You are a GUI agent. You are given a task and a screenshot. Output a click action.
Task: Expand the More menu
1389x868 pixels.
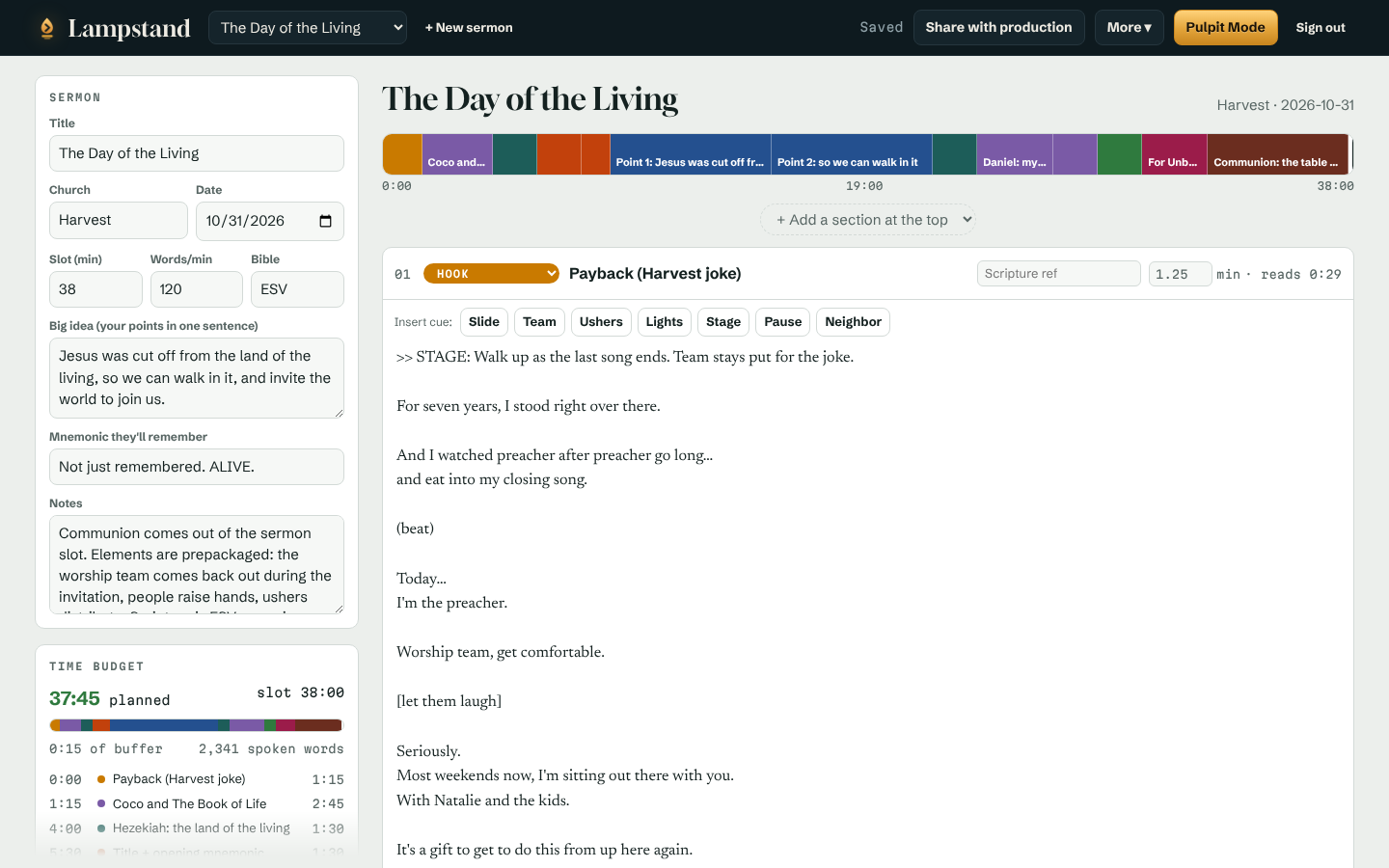coord(1129,28)
